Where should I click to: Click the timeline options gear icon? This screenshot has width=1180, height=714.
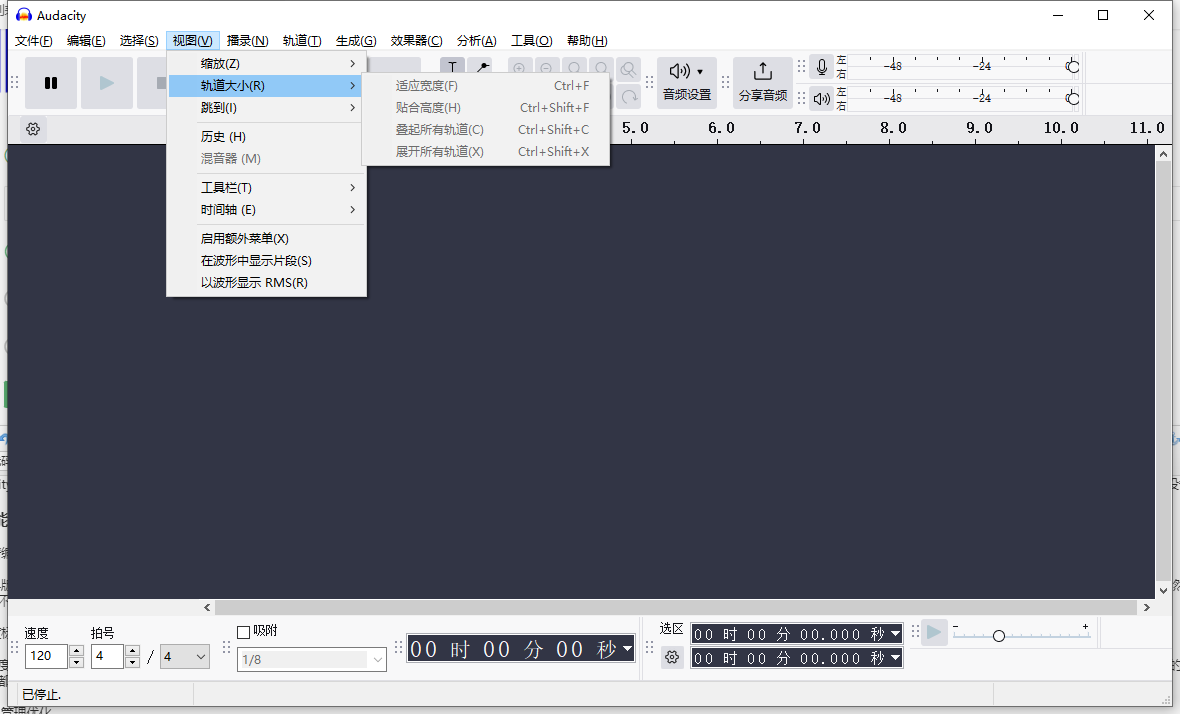[x=33, y=129]
